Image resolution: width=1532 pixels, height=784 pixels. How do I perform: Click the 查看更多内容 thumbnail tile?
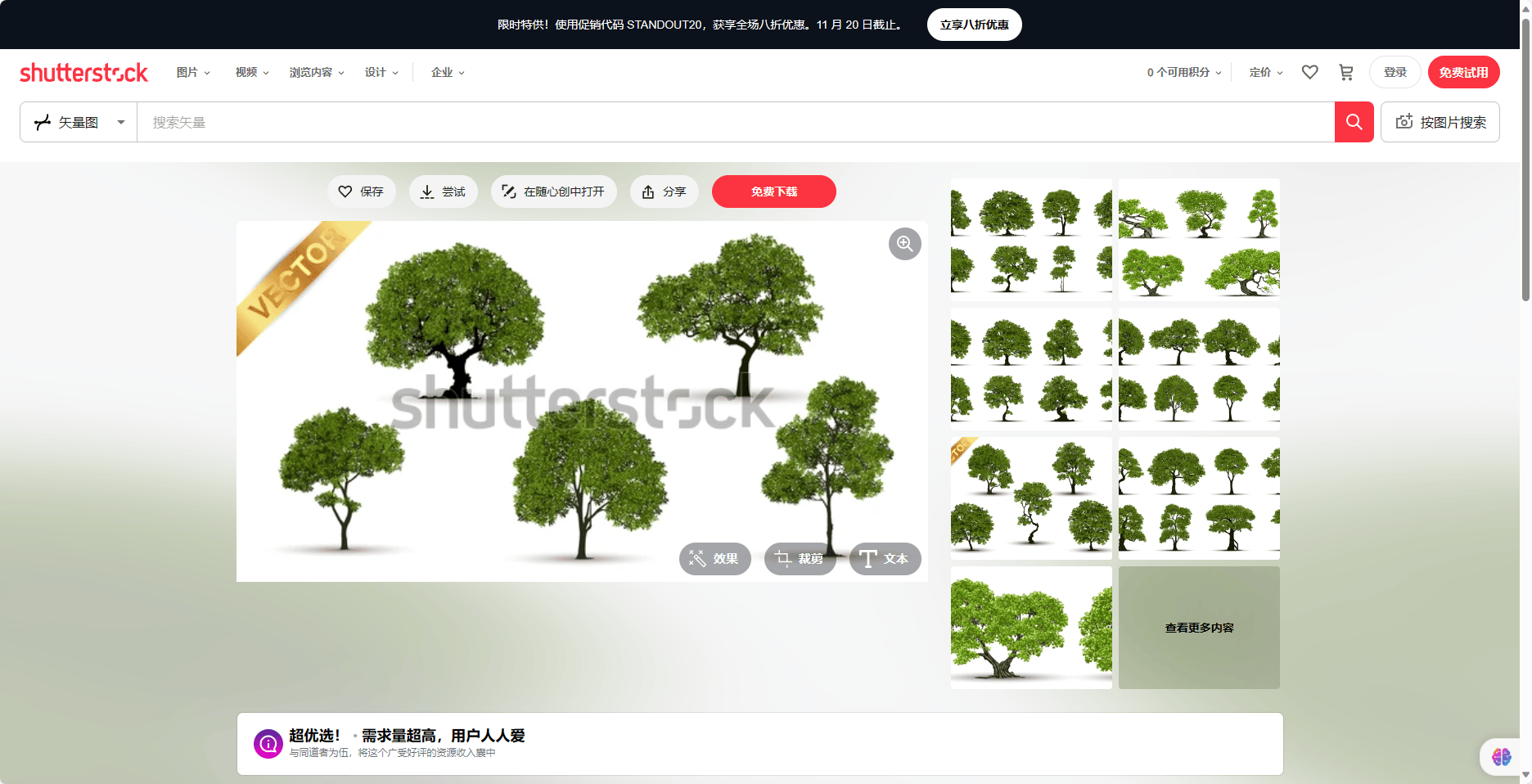click(x=1199, y=628)
